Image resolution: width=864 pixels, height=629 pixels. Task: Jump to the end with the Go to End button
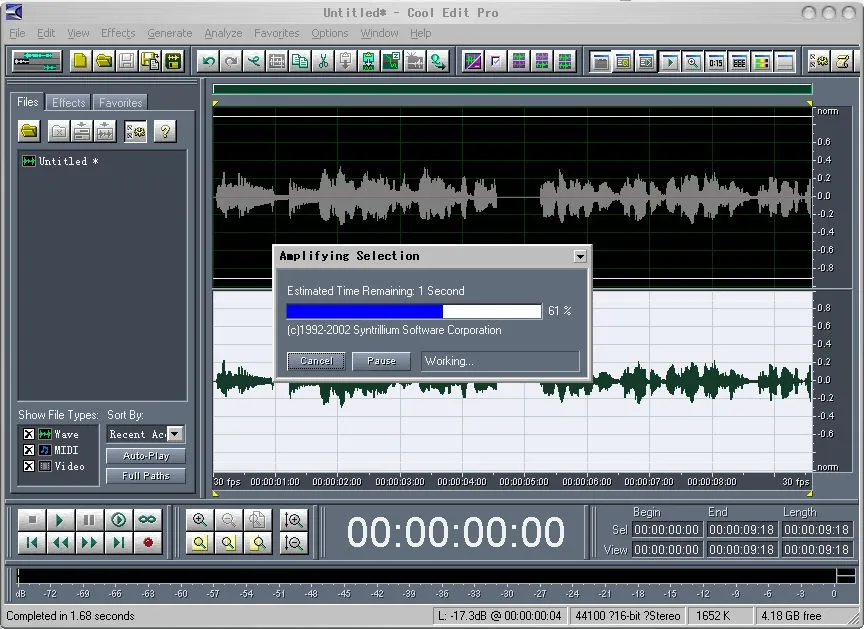118,543
